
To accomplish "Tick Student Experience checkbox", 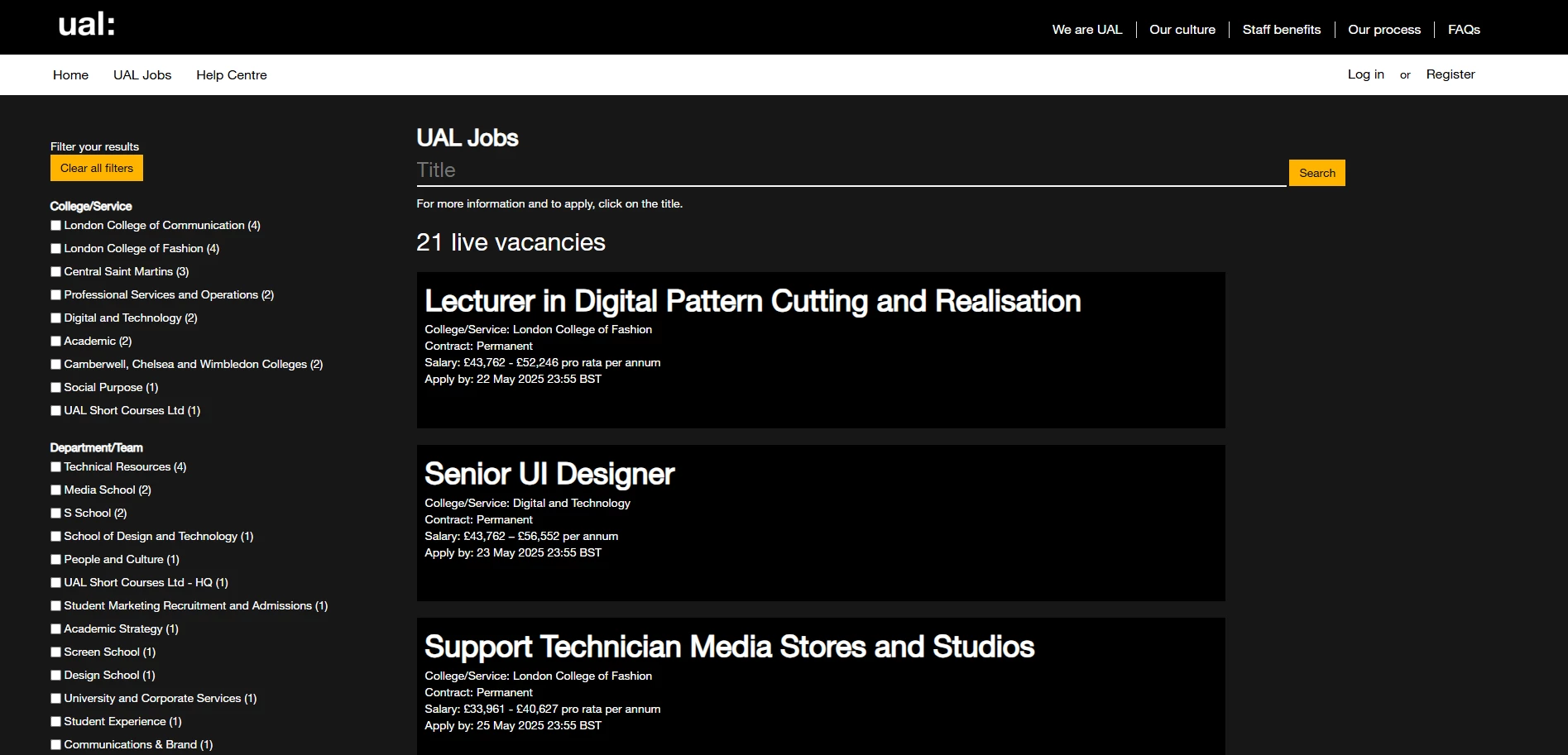I will pyautogui.click(x=55, y=721).
